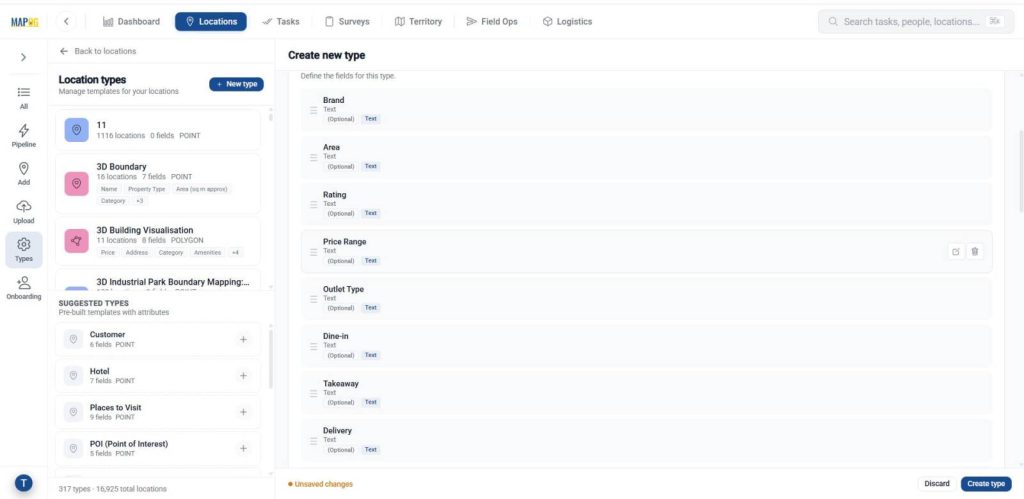Expand the collapsed left sidebar
This screenshot has width=1024, height=499.
point(24,57)
